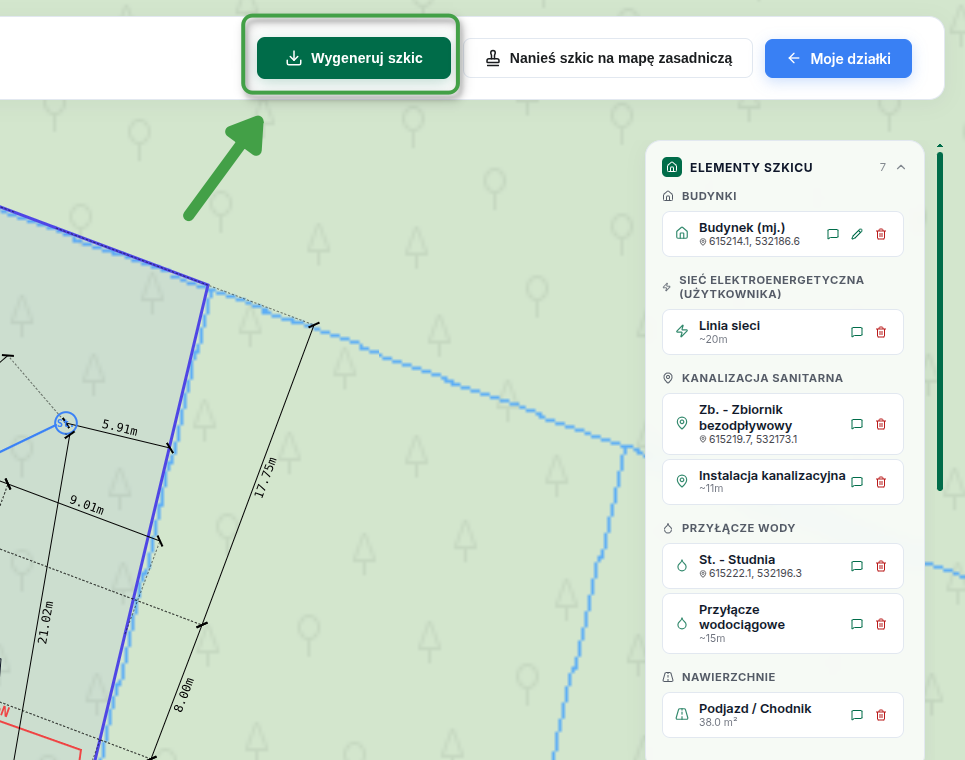Remove Zbiornik bezodpływowy from the list

pyautogui.click(x=881, y=424)
